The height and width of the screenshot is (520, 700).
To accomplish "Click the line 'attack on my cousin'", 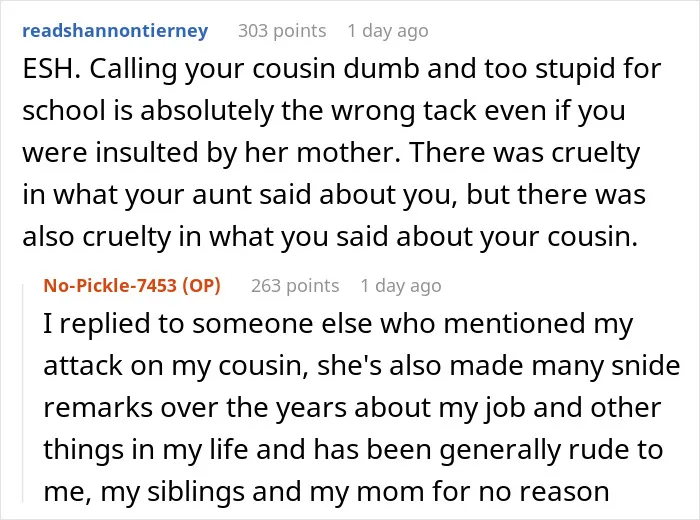I will (x=362, y=366).
